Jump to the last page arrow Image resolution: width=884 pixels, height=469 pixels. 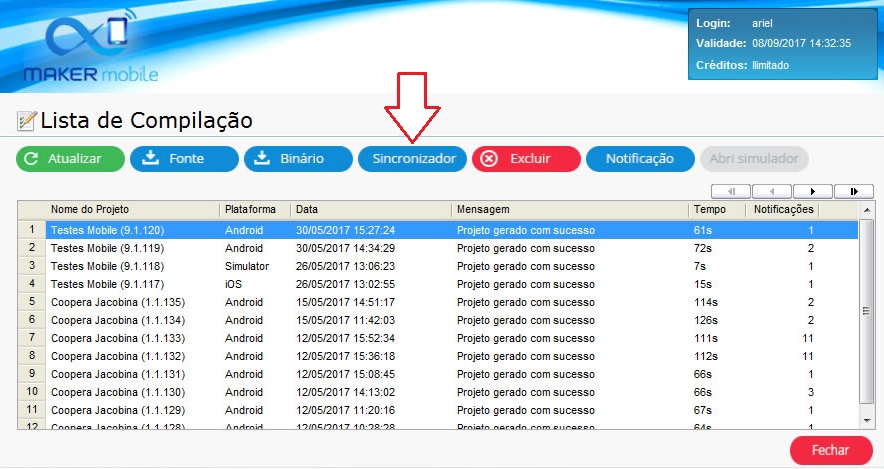pyautogui.click(x=853, y=191)
